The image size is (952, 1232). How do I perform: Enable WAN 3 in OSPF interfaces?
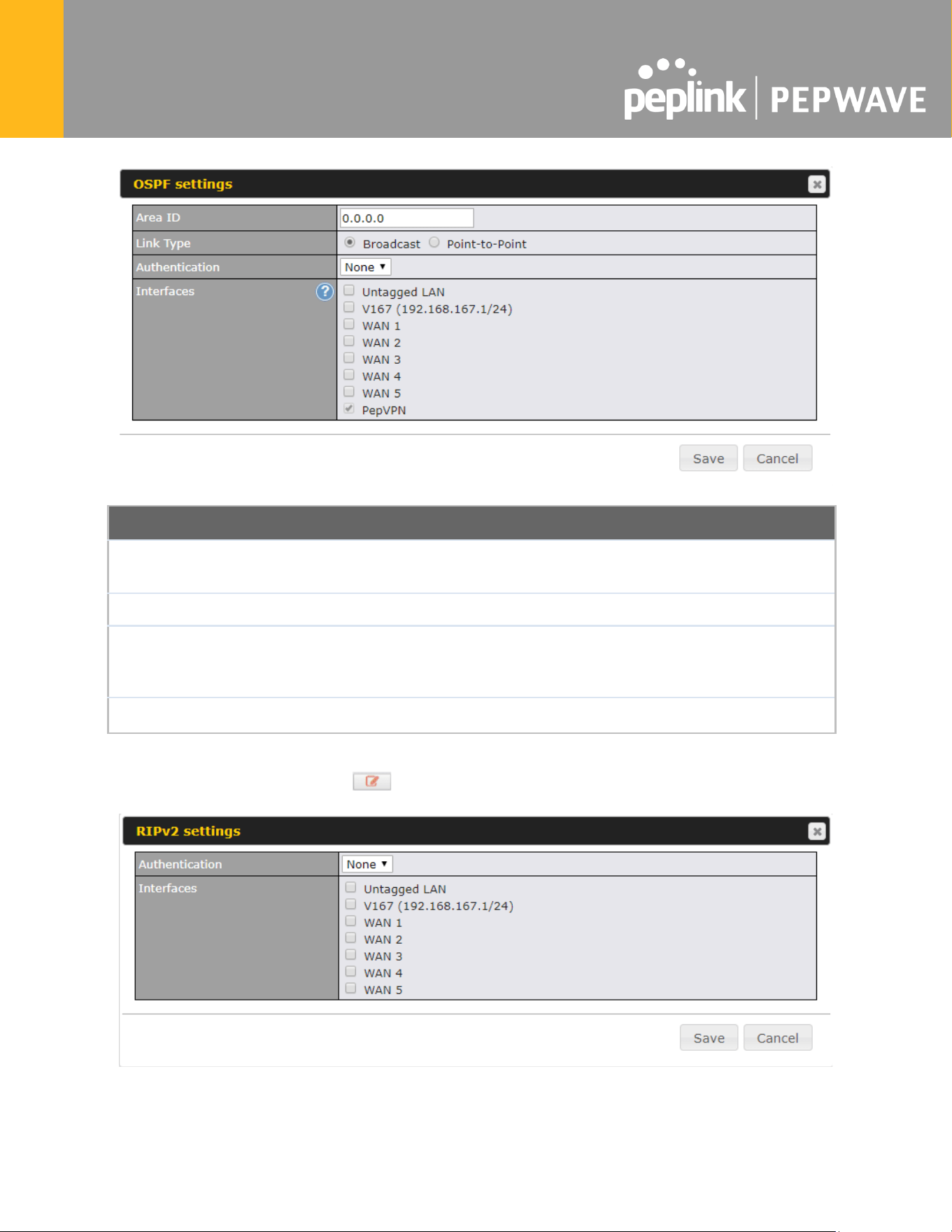click(349, 357)
